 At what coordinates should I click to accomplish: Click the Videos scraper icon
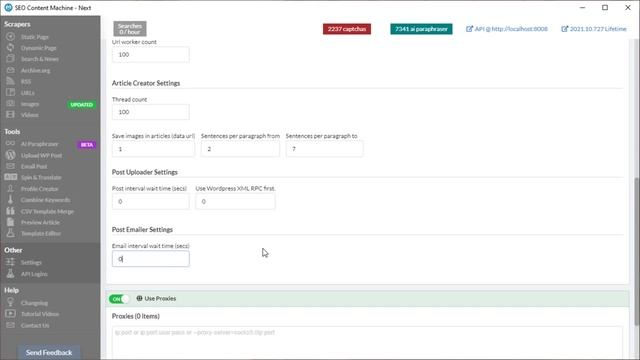(x=10, y=115)
